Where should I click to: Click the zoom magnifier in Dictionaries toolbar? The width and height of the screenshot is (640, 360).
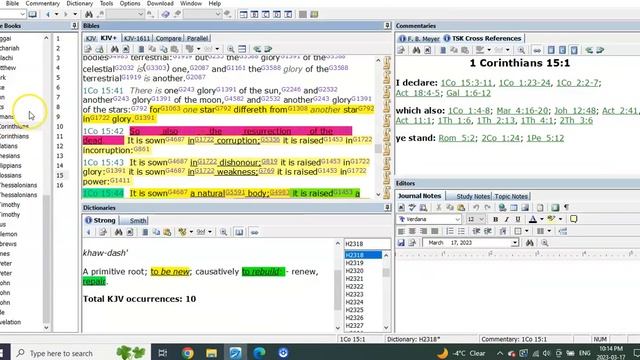pos(223,232)
